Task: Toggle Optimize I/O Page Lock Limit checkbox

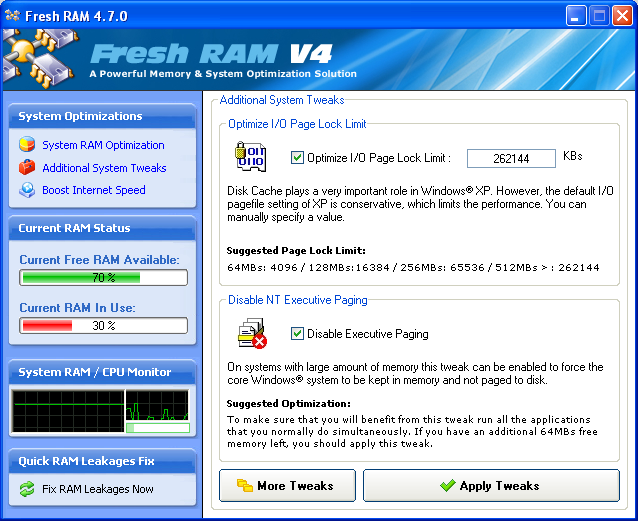Action: [297, 158]
